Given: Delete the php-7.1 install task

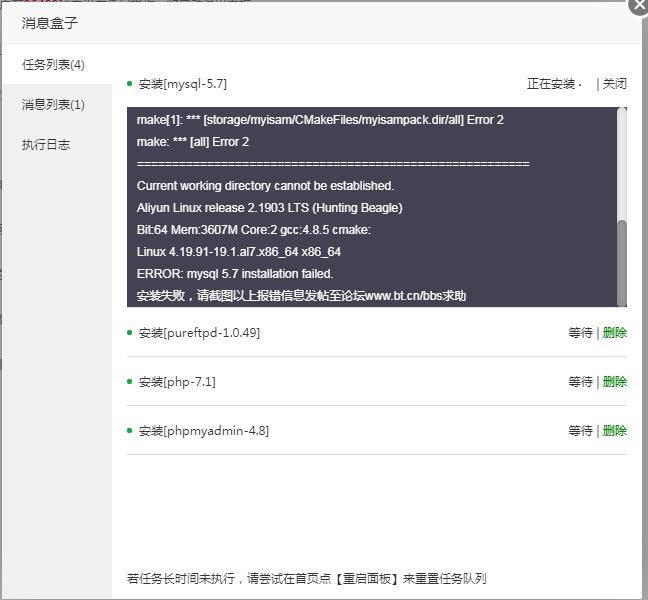Looking at the screenshot, I should [615, 381].
